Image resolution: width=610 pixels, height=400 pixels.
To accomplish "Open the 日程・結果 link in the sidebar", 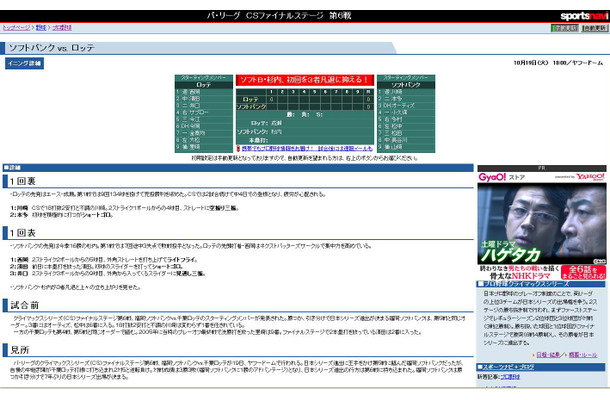I will pos(548,355).
